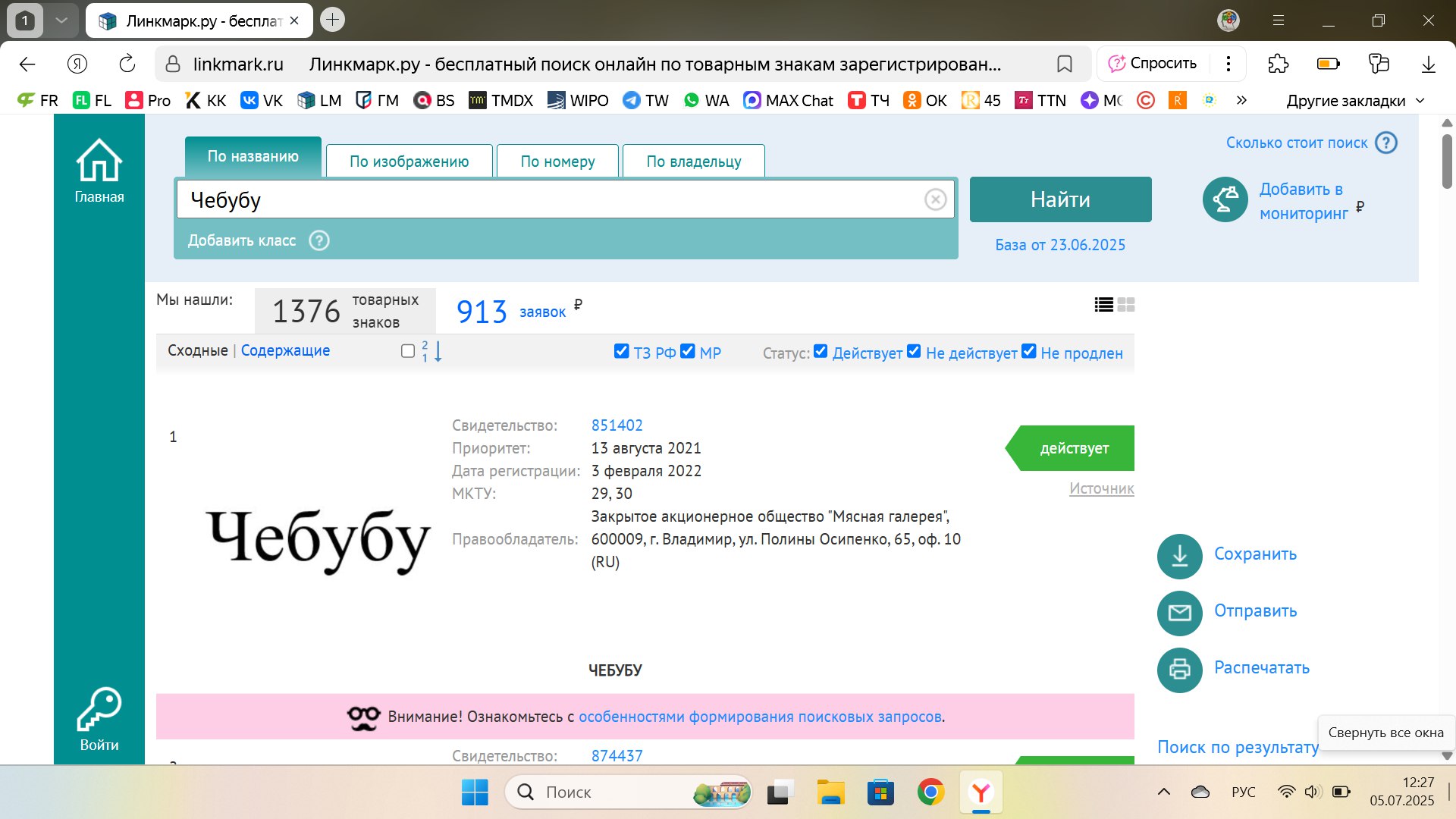Click the Сохранить download icon
The image size is (1456, 819).
[x=1179, y=556]
